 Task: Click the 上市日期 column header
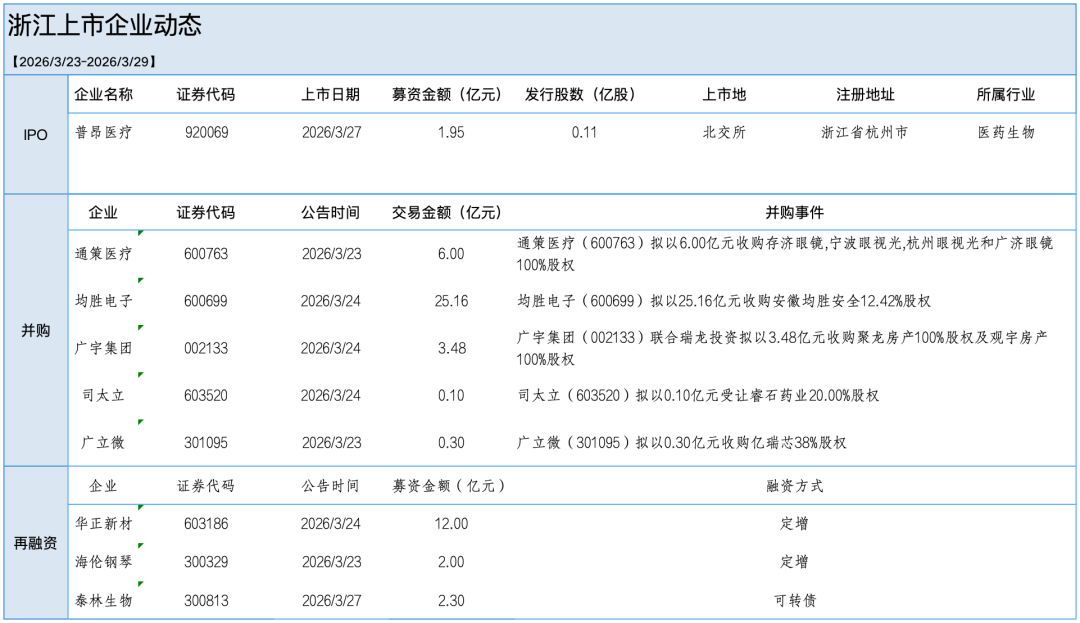click(x=331, y=94)
